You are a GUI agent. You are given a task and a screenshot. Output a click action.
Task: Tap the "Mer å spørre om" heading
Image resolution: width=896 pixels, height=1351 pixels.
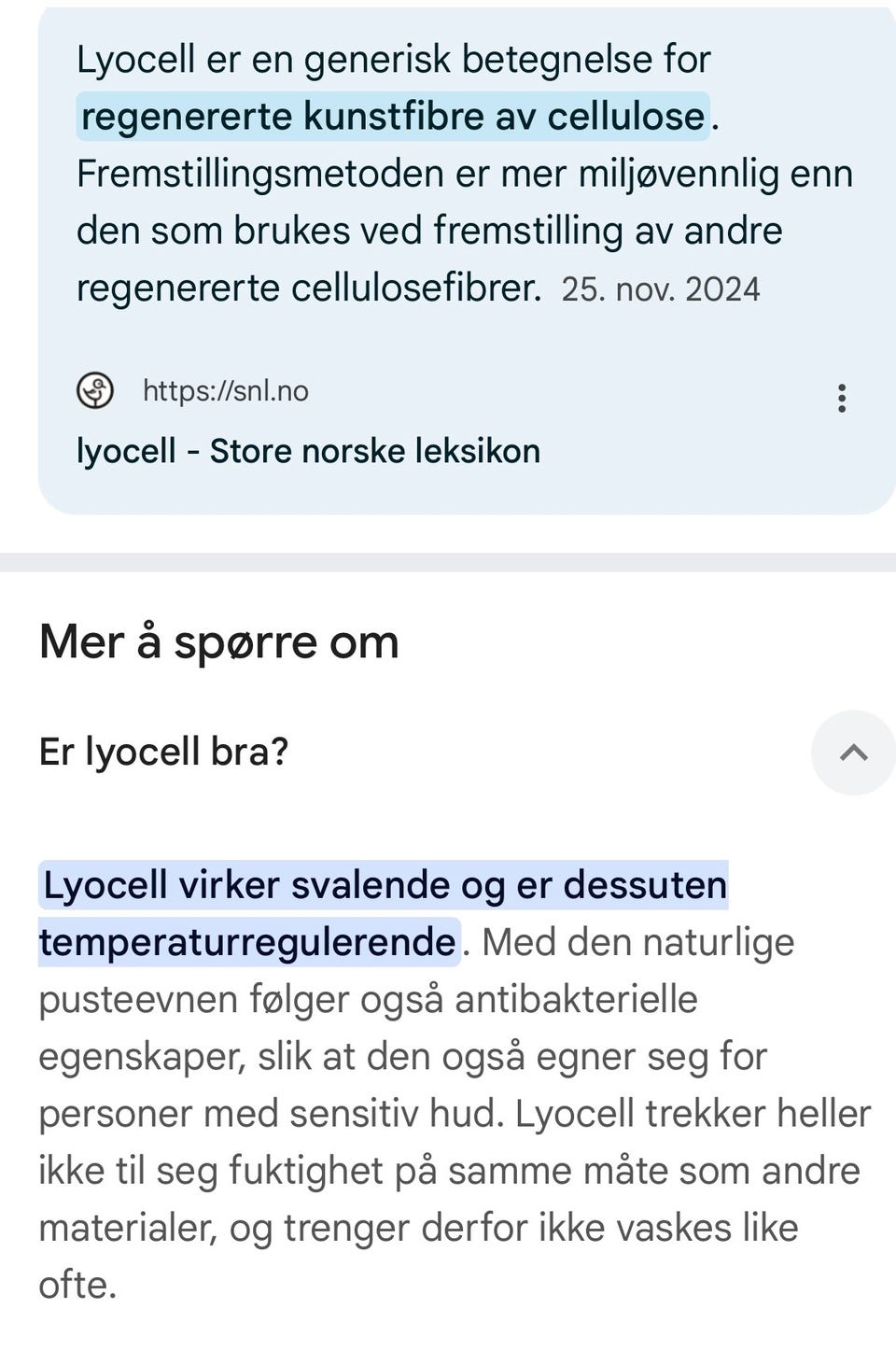[x=219, y=642]
